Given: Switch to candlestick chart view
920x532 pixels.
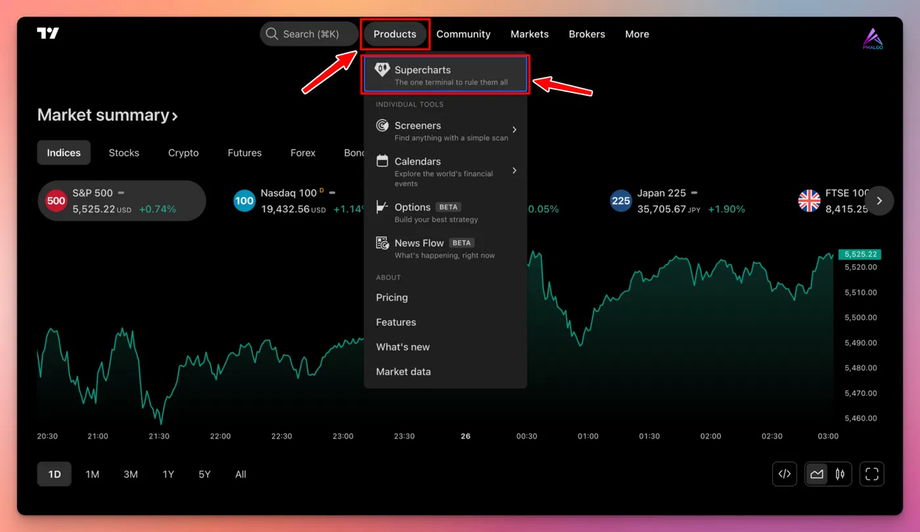Looking at the screenshot, I should [840, 474].
